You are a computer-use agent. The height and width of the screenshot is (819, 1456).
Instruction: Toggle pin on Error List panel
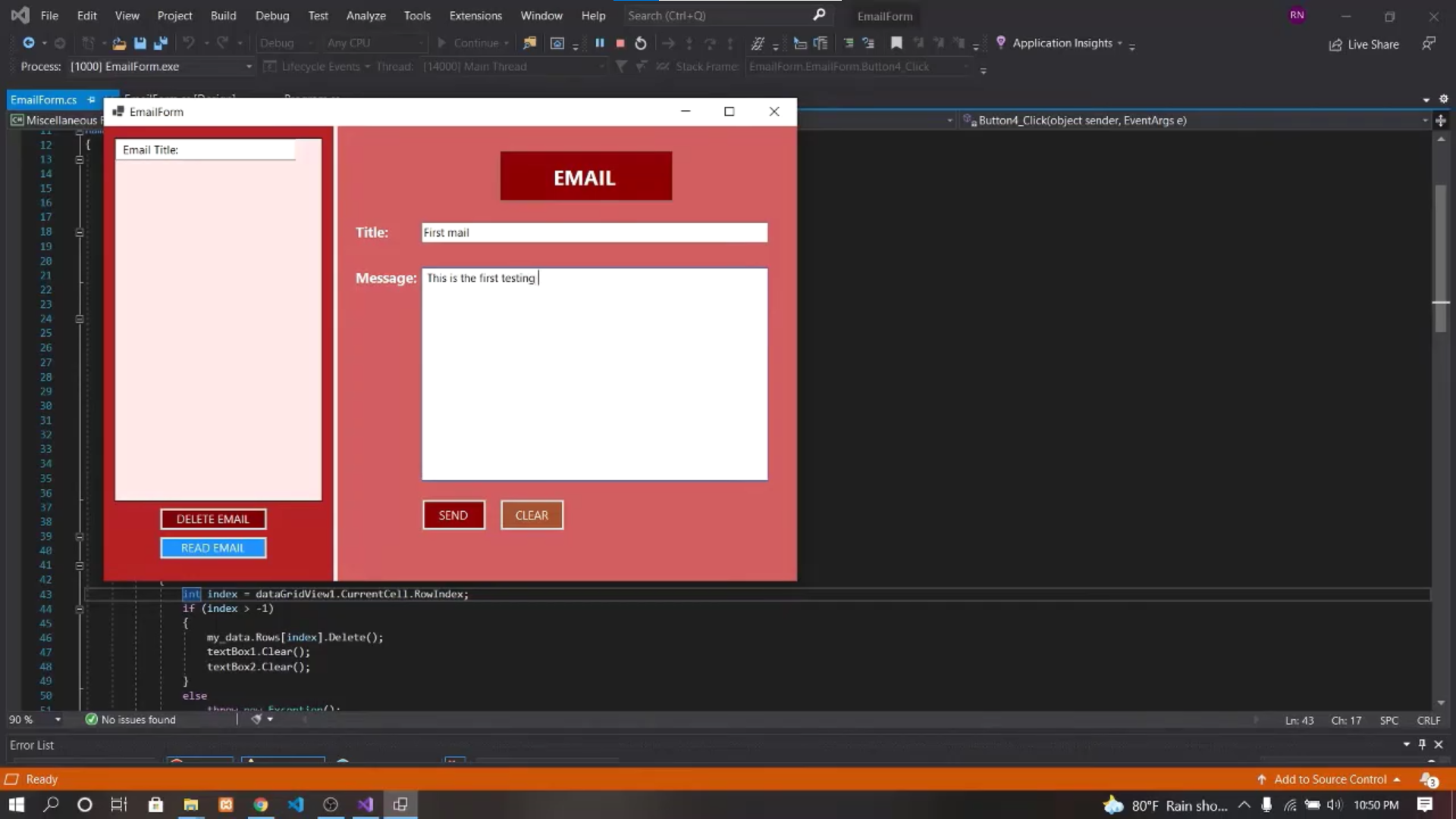(x=1422, y=745)
